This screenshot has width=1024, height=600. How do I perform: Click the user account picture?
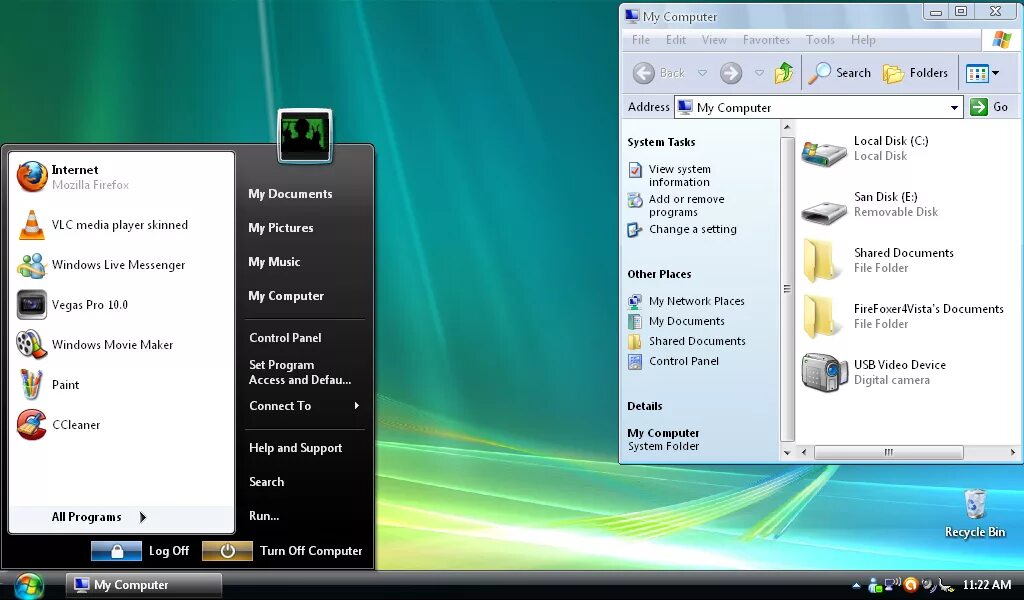click(x=304, y=135)
